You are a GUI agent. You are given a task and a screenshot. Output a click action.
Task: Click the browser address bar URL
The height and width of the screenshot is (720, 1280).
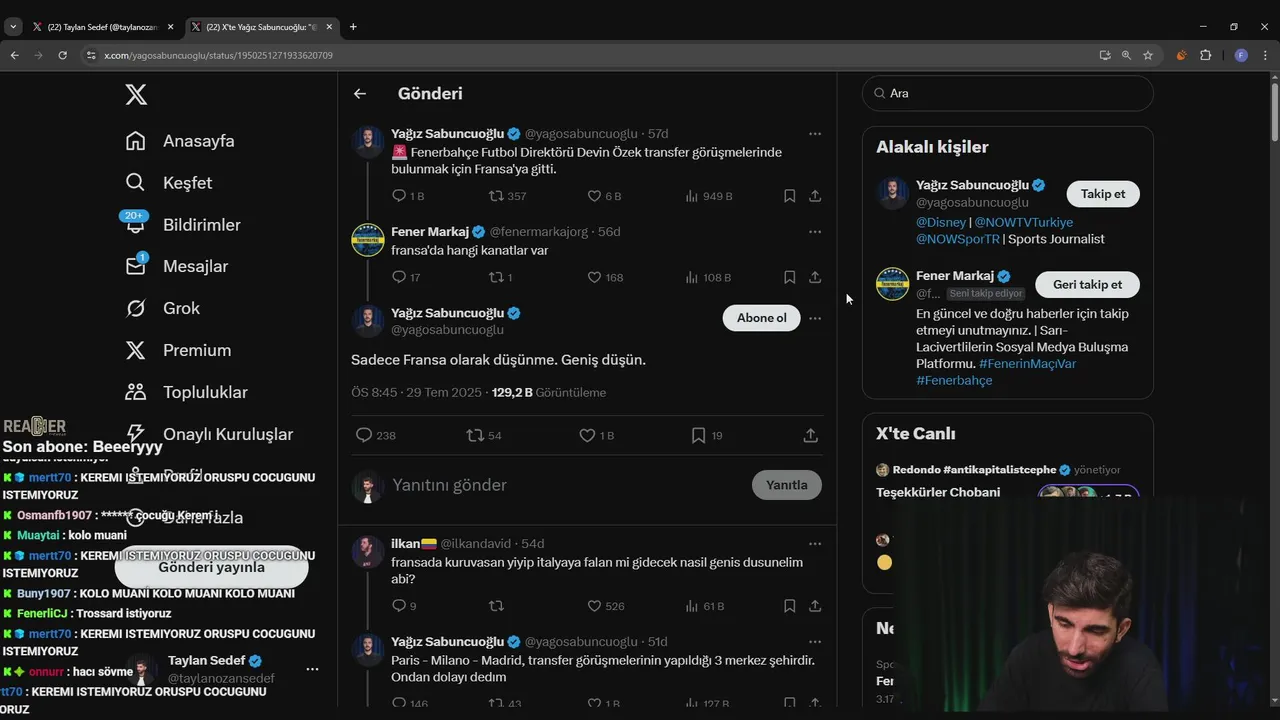coord(218,56)
